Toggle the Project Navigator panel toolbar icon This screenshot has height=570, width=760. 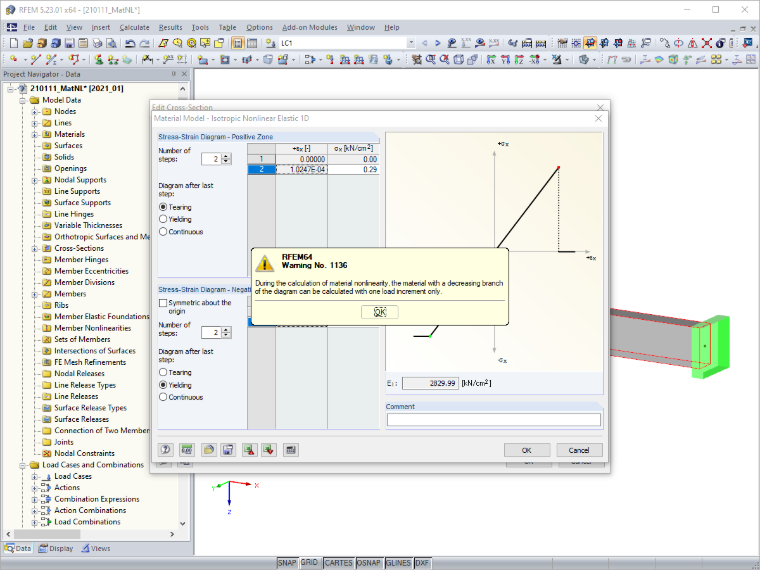(x=238, y=43)
